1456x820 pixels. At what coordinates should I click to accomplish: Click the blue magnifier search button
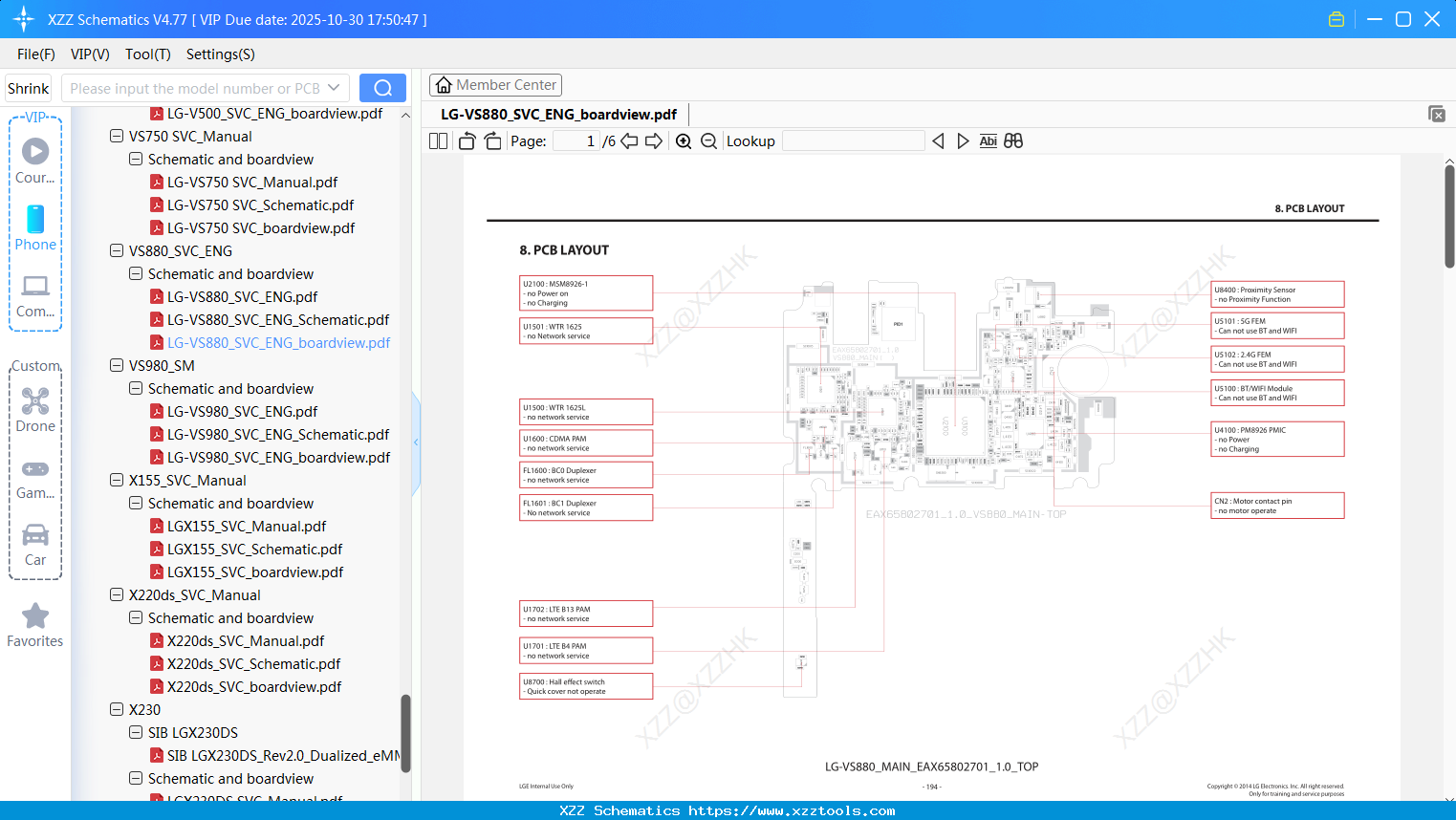click(382, 87)
